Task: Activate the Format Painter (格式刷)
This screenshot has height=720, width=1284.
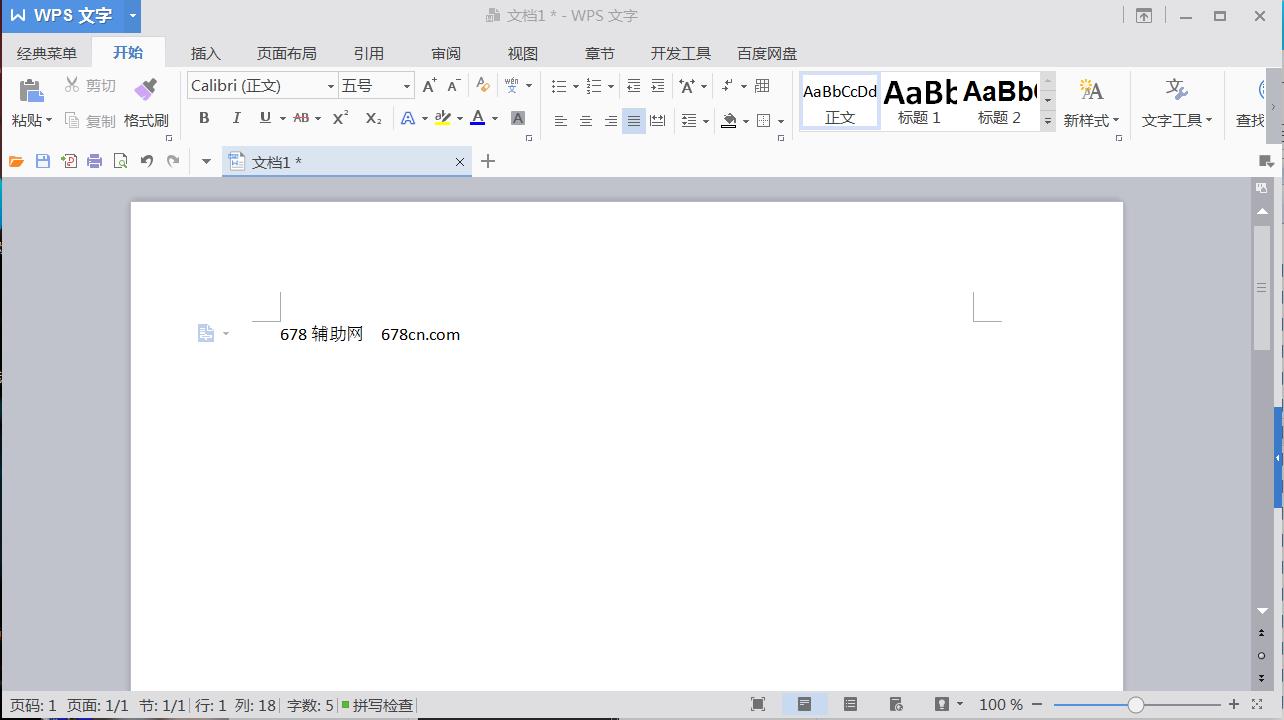Action: [x=146, y=103]
